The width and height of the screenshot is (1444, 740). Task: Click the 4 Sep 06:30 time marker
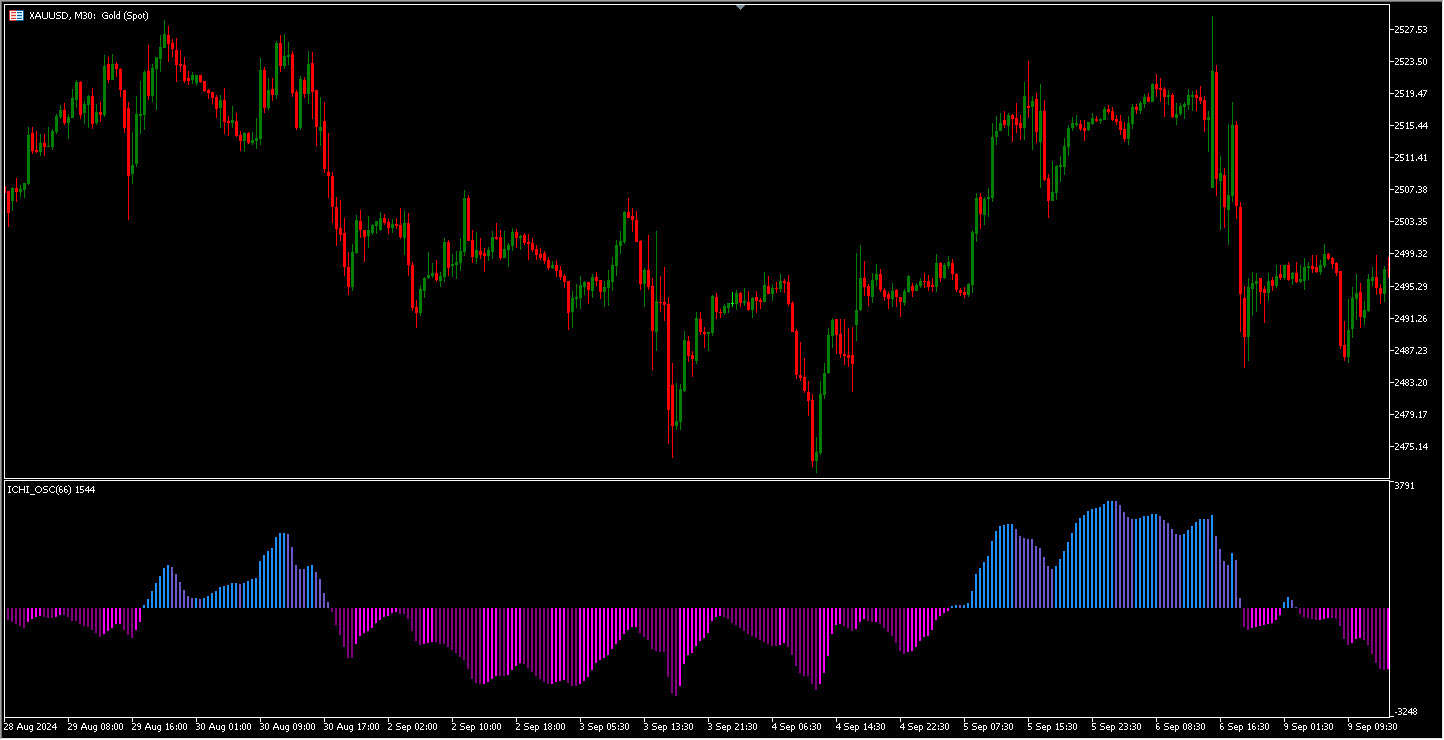point(796,726)
